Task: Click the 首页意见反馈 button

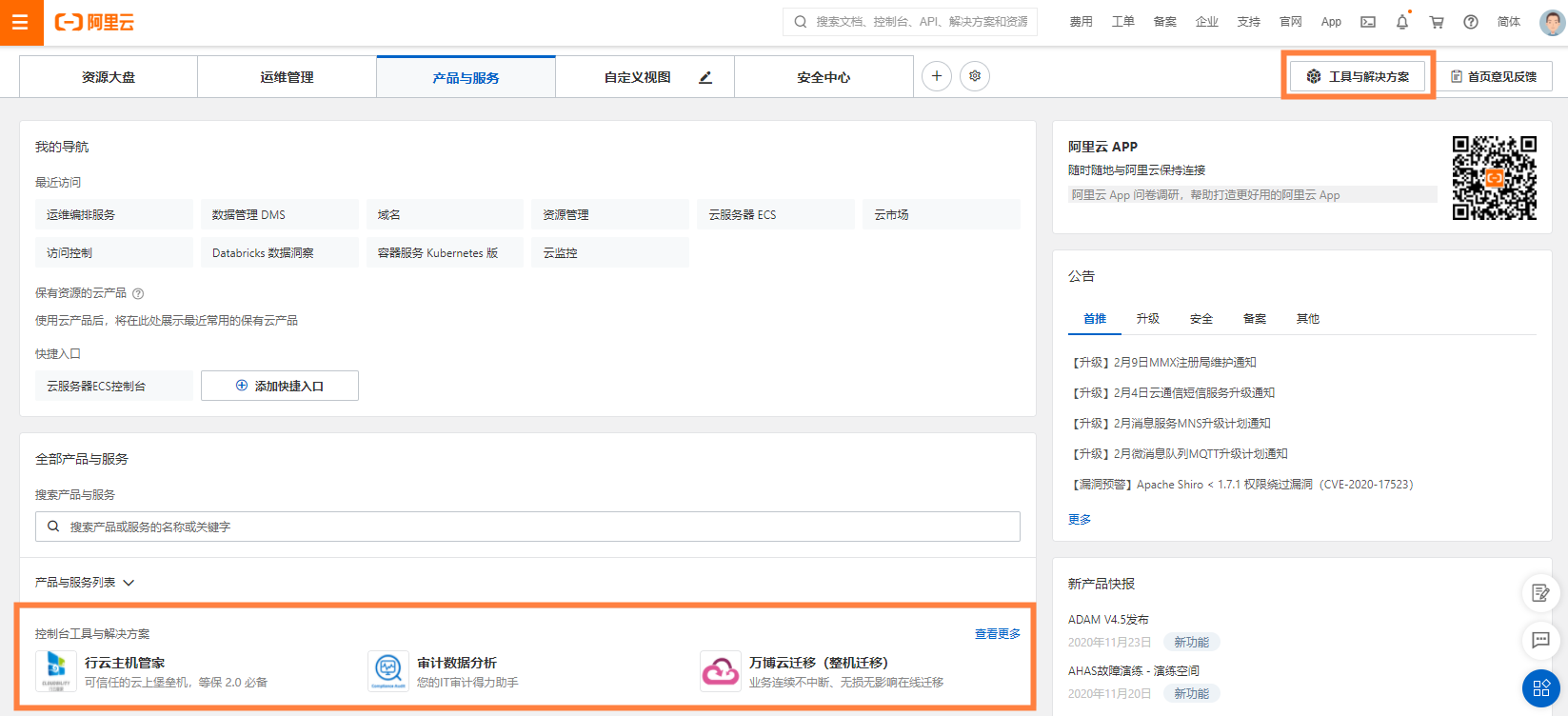Action: (1494, 76)
